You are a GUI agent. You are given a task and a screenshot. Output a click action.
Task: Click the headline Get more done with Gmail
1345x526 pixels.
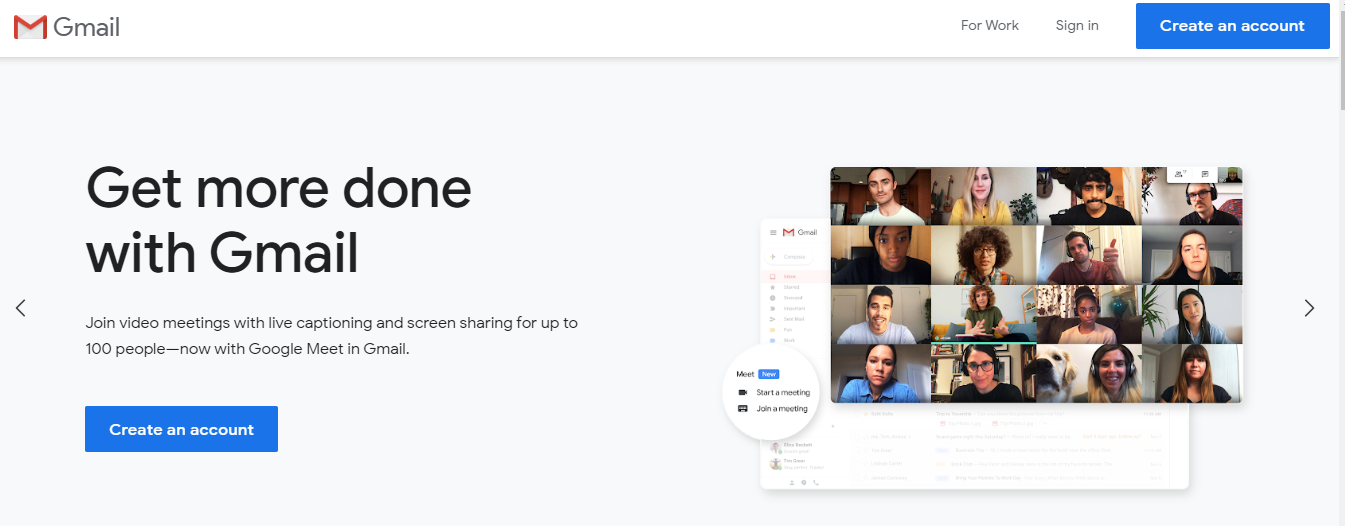(279, 220)
